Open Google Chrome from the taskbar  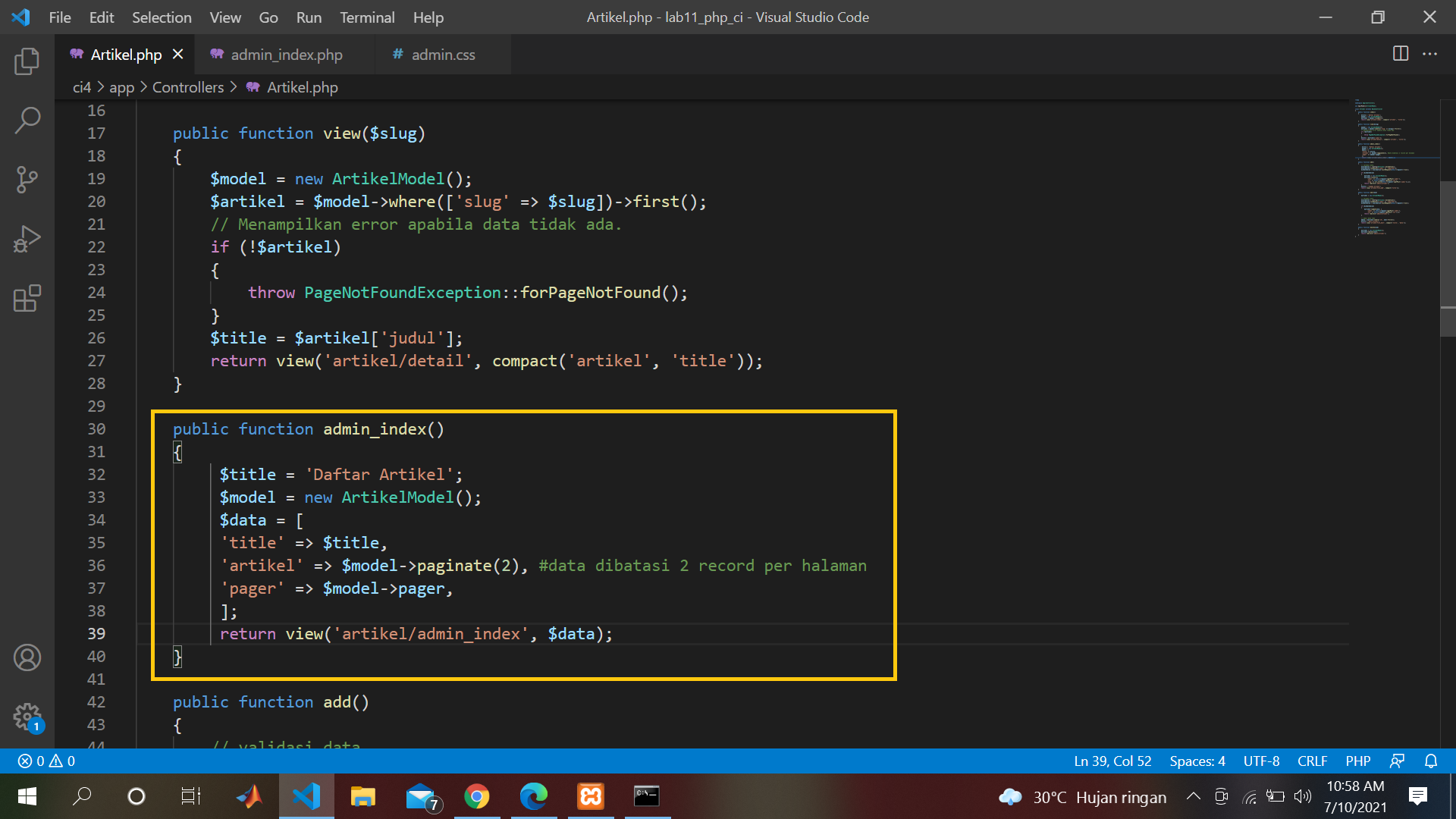478,796
